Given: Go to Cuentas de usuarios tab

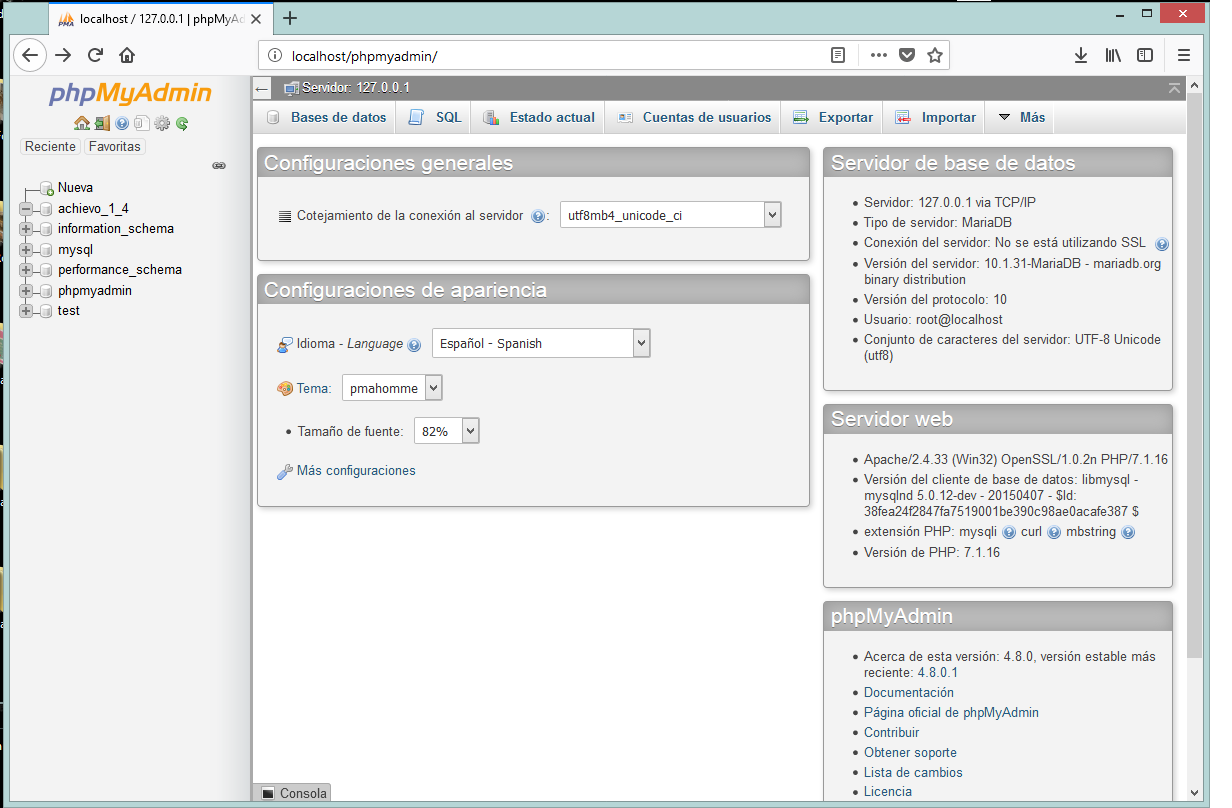Looking at the screenshot, I should [695, 117].
